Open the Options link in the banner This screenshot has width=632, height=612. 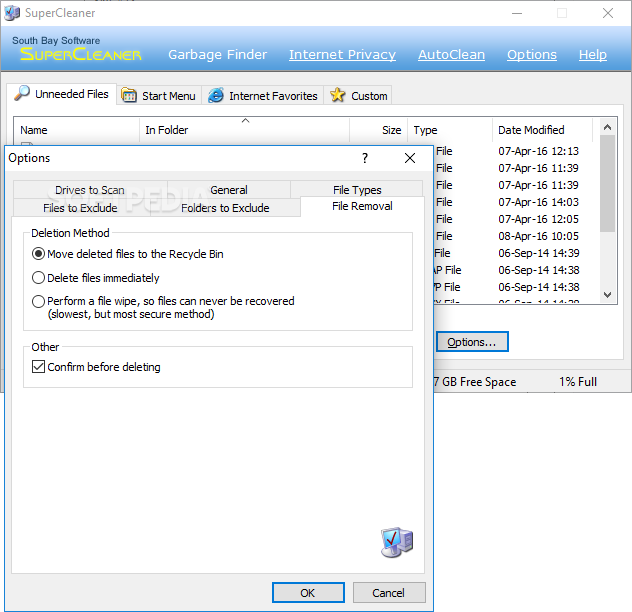(532, 54)
